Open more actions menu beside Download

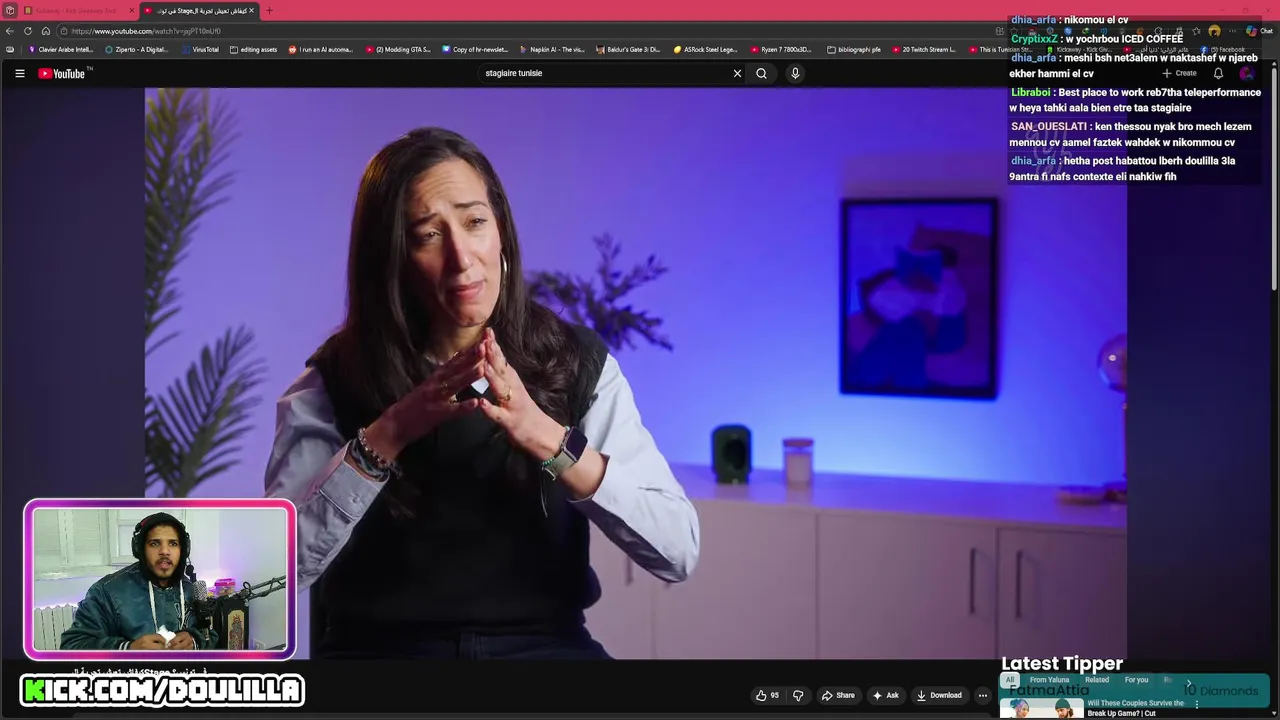tap(983, 695)
